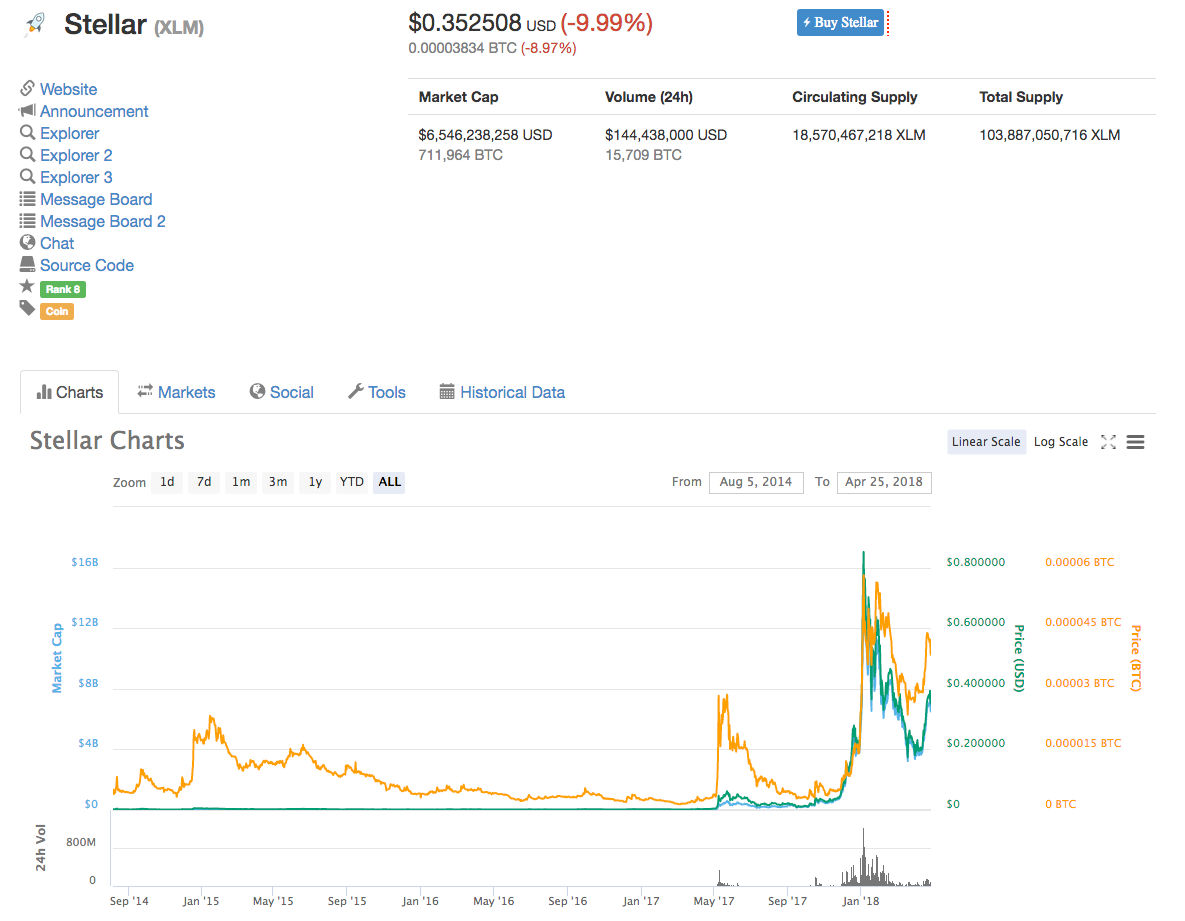Image resolution: width=1185 pixels, height=921 pixels.
Task: Open the Social tab
Action: pos(282,392)
